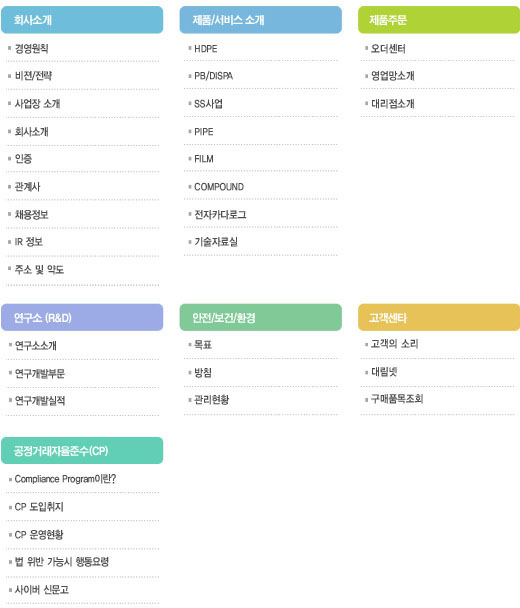Viewport: 520px width, 608px height.
Task: Click the green 제품주문 header
Action: [439, 20]
